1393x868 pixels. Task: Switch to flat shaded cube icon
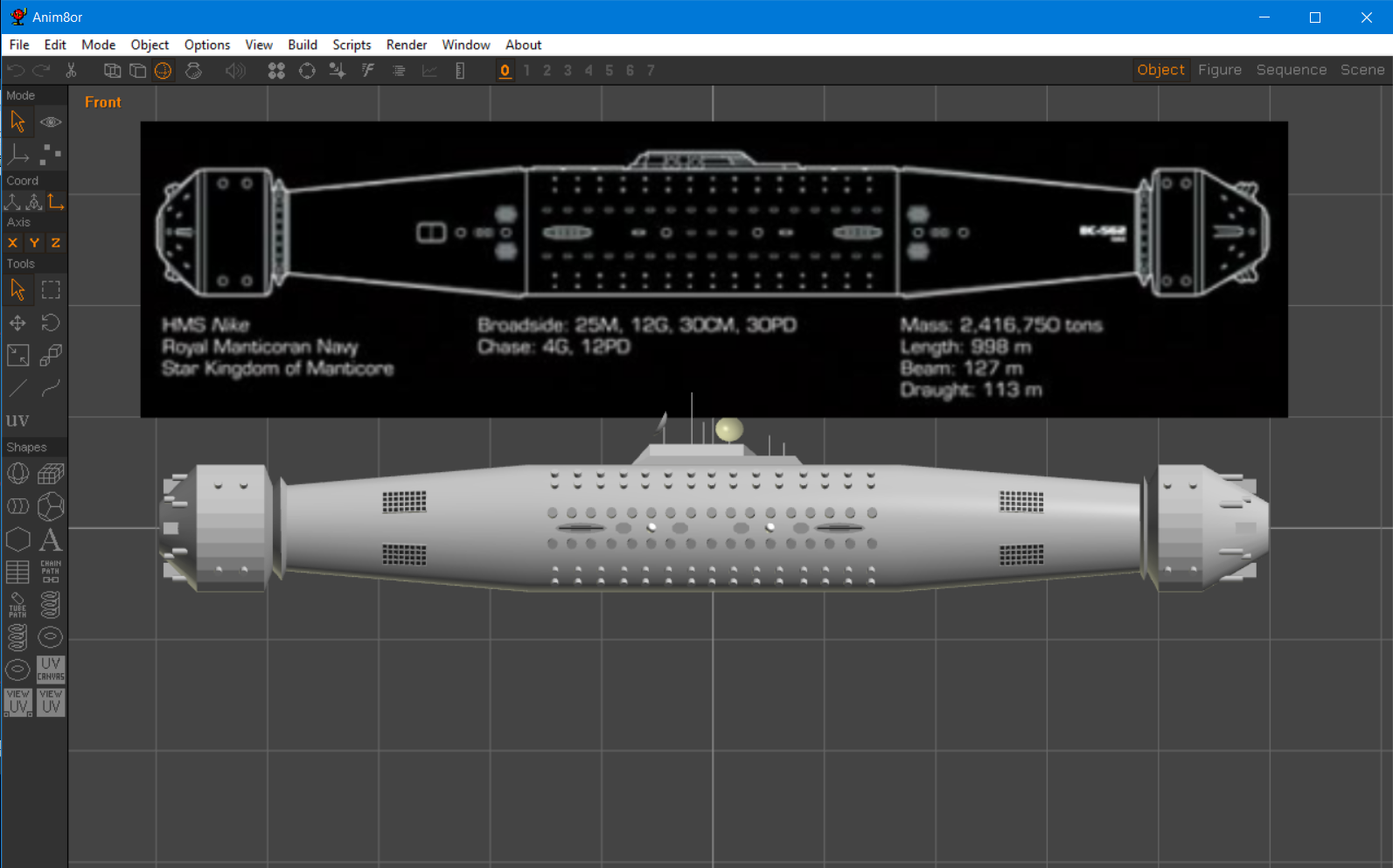[x=137, y=71]
